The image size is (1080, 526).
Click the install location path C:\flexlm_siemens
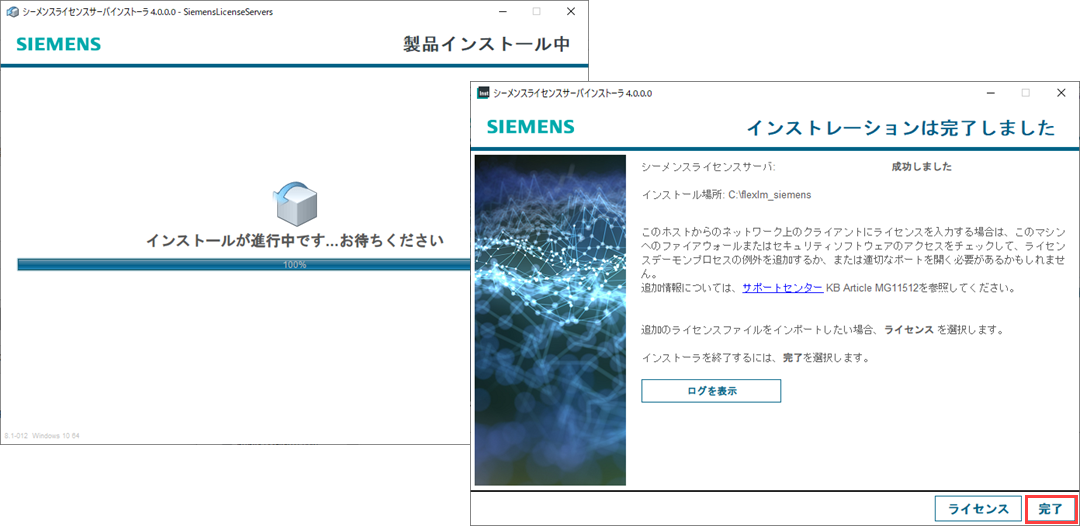[769, 194]
